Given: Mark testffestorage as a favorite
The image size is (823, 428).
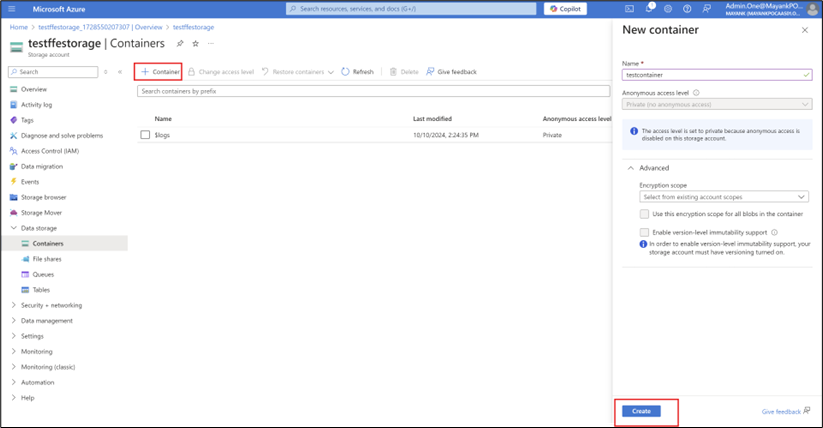Looking at the screenshot, I should point(195,44).
